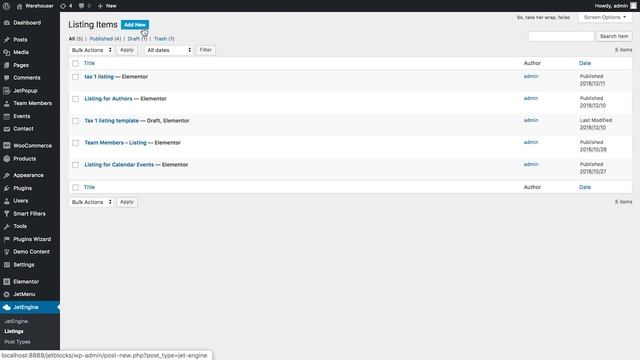The image size is (640, 360).
Task: Click the search items input field
Action: [561, 36]
